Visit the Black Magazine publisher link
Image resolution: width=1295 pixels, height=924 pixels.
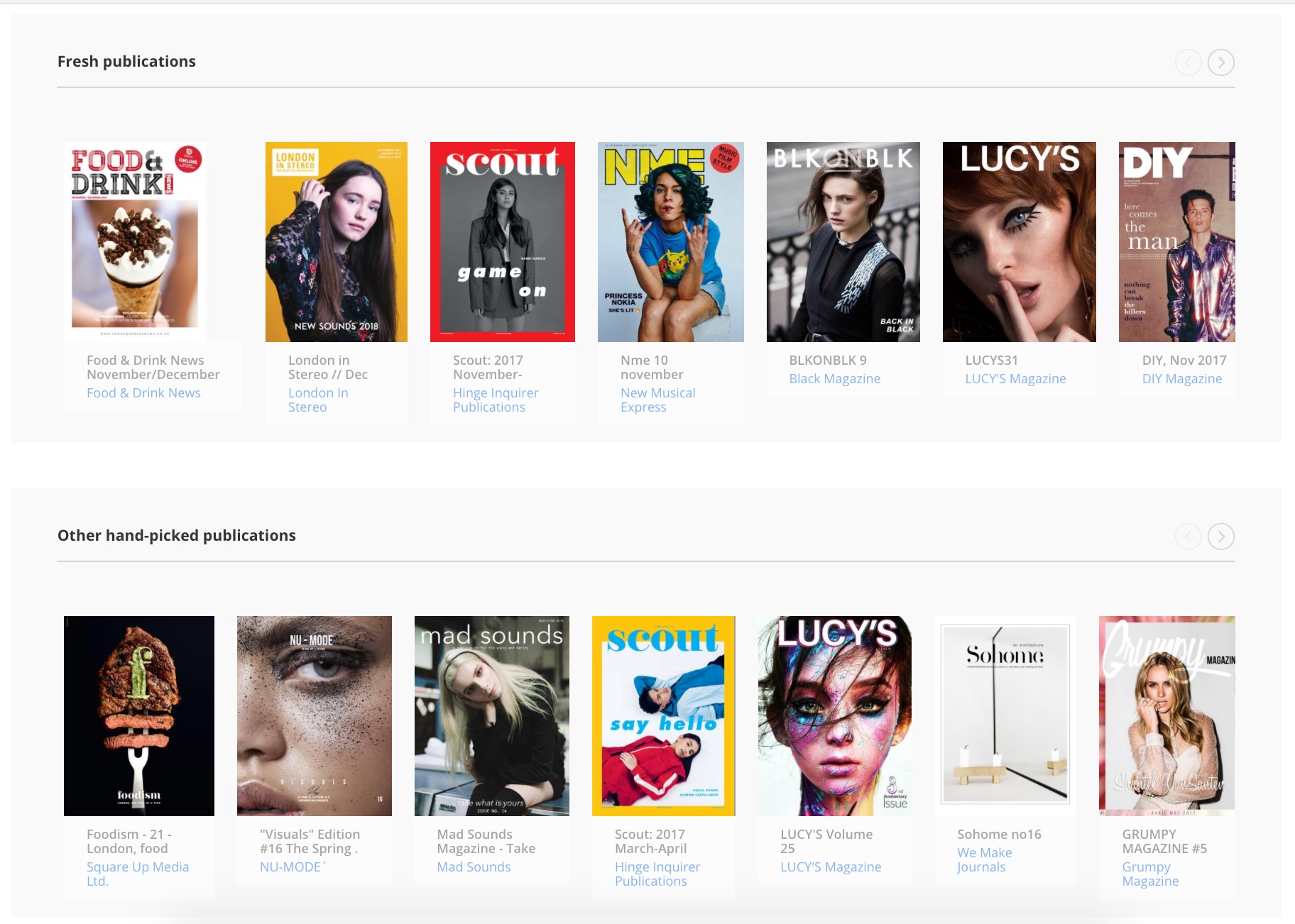[x=834, y=379]
